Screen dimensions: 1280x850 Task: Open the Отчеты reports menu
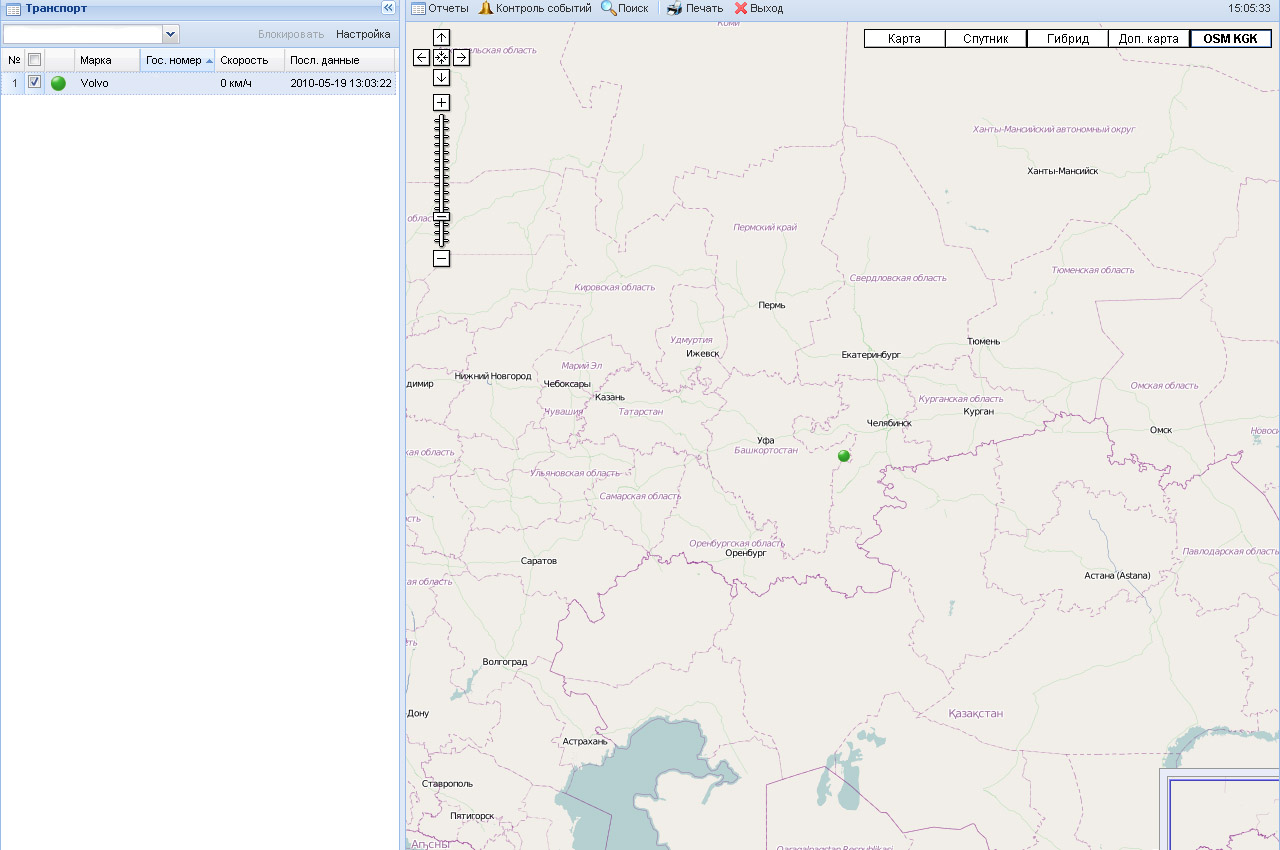pyautogui.click(x=440, y=8)
